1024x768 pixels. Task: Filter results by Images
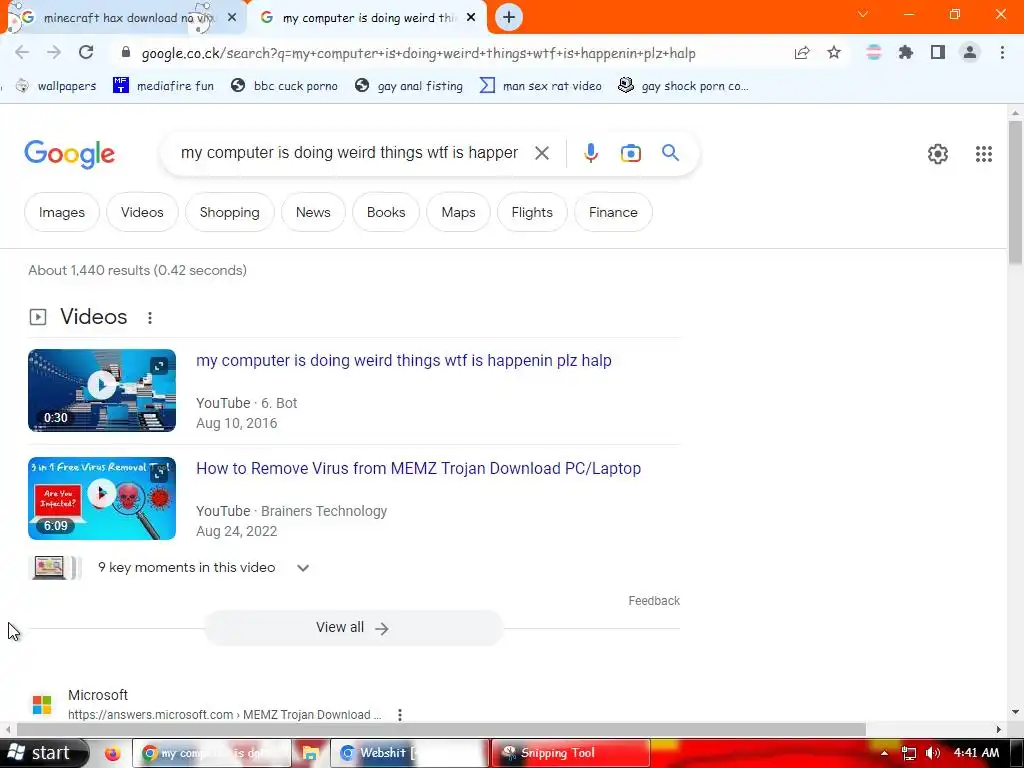pos(62,212)
